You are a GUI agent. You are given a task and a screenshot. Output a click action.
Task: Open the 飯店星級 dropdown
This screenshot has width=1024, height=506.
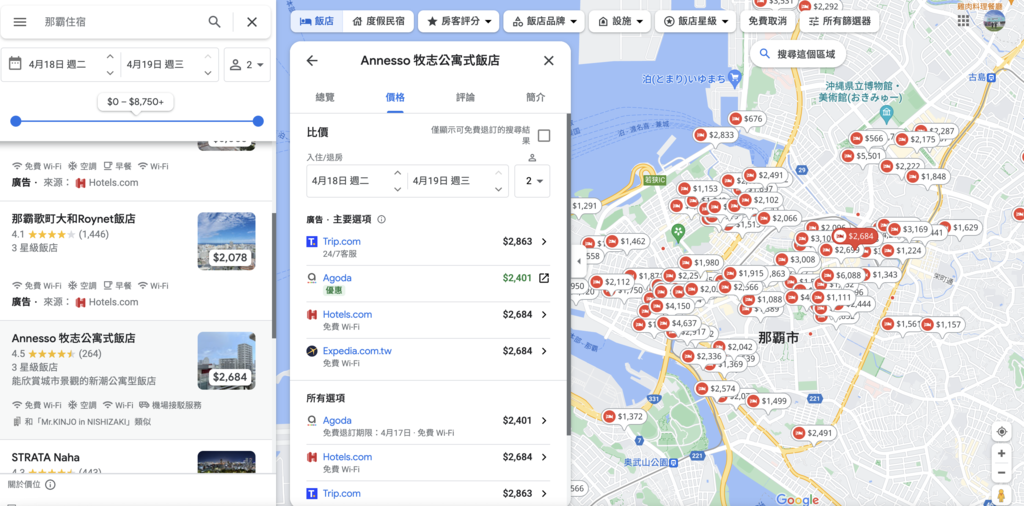pyautogui.click(x=697, y=21)
